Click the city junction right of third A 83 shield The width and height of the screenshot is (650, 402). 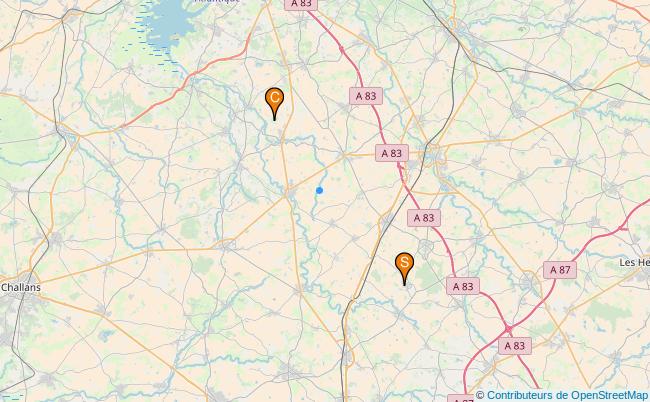click(x=432, y=156)
